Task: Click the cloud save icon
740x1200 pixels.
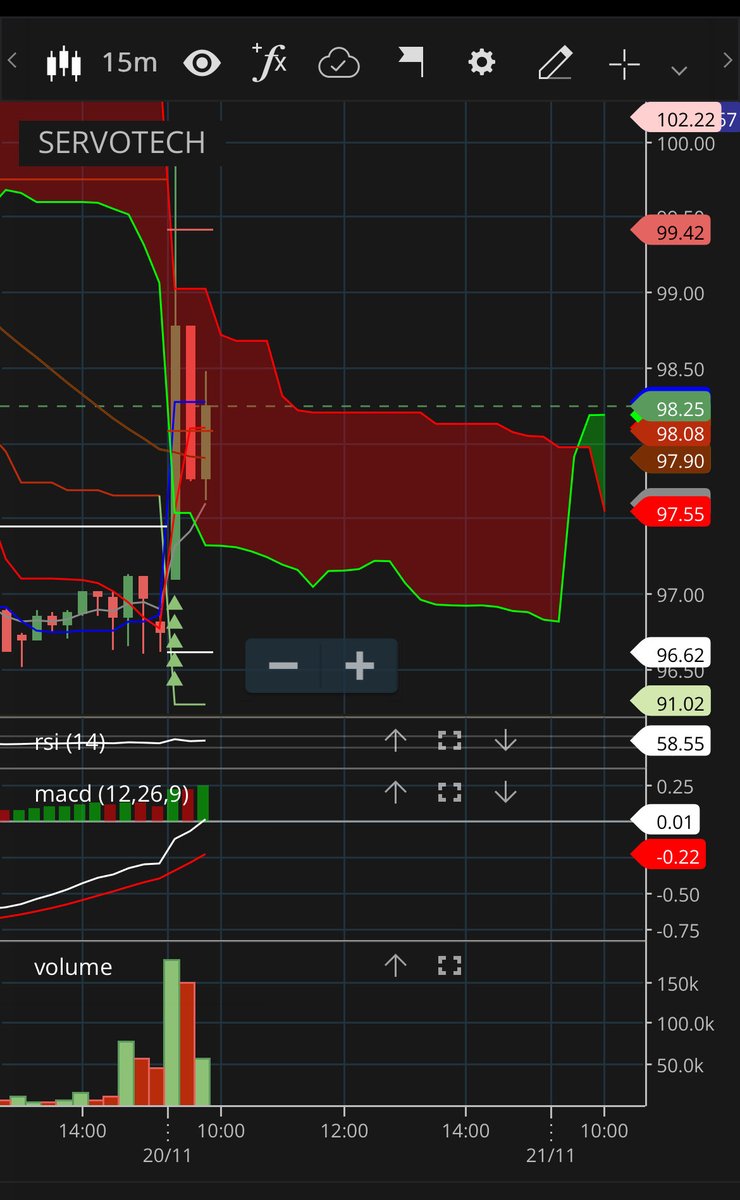Action: pos(339,65)
